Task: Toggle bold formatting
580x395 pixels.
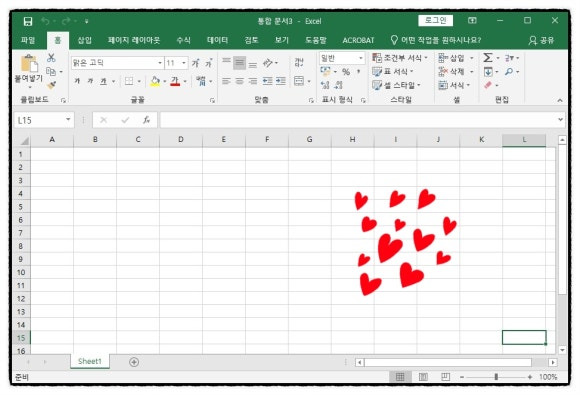Action: [x=77, y=81]
